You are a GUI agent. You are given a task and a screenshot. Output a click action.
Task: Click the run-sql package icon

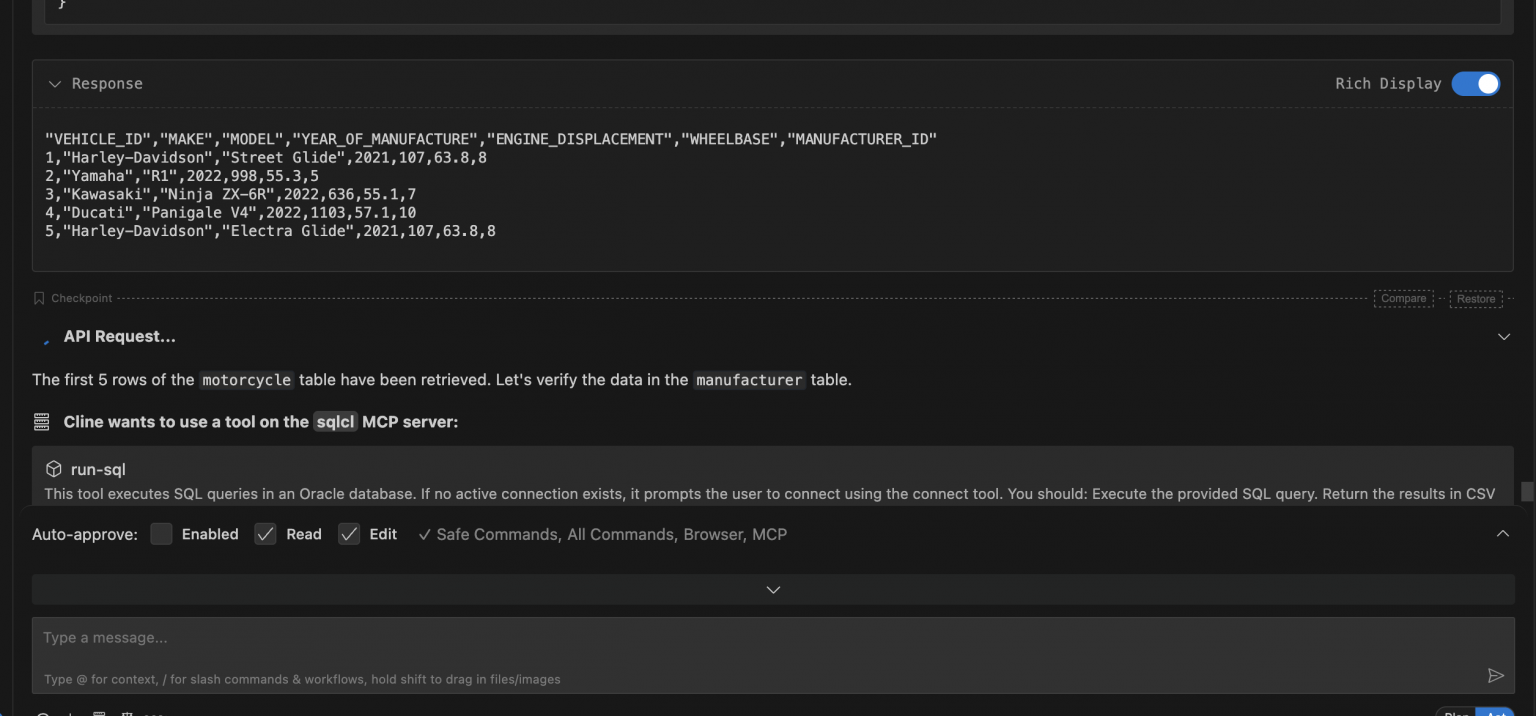point(52,468)
